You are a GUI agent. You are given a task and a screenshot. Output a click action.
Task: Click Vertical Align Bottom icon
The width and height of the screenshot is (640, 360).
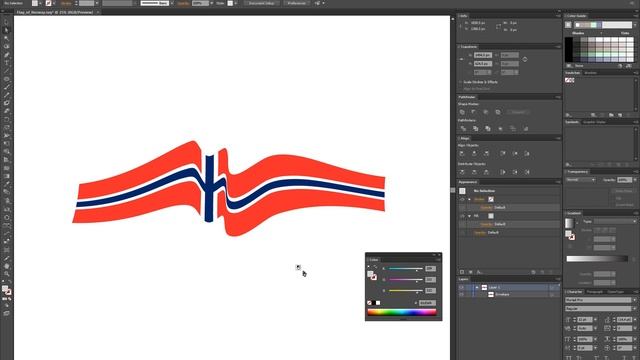(527, 153)
